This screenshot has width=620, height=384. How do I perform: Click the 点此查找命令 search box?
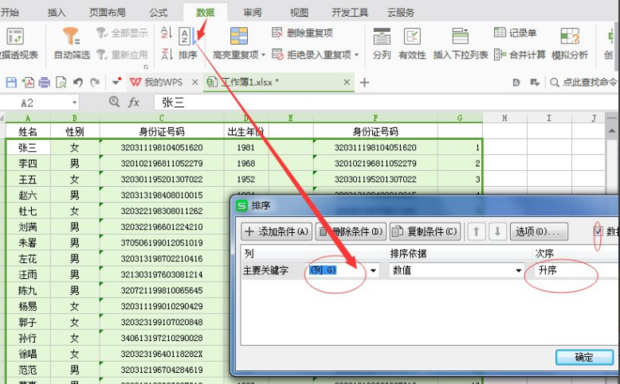point(584,82)
